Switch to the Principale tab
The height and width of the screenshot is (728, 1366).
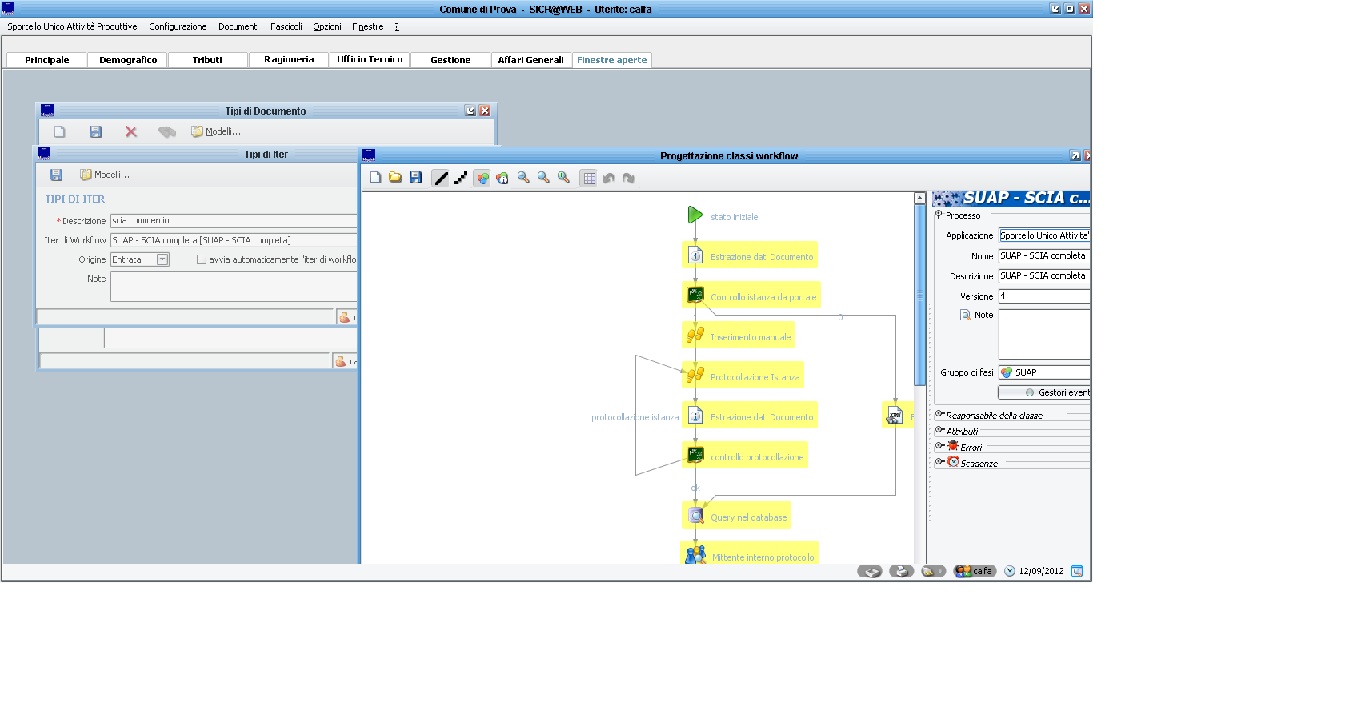tap(47, 60)
